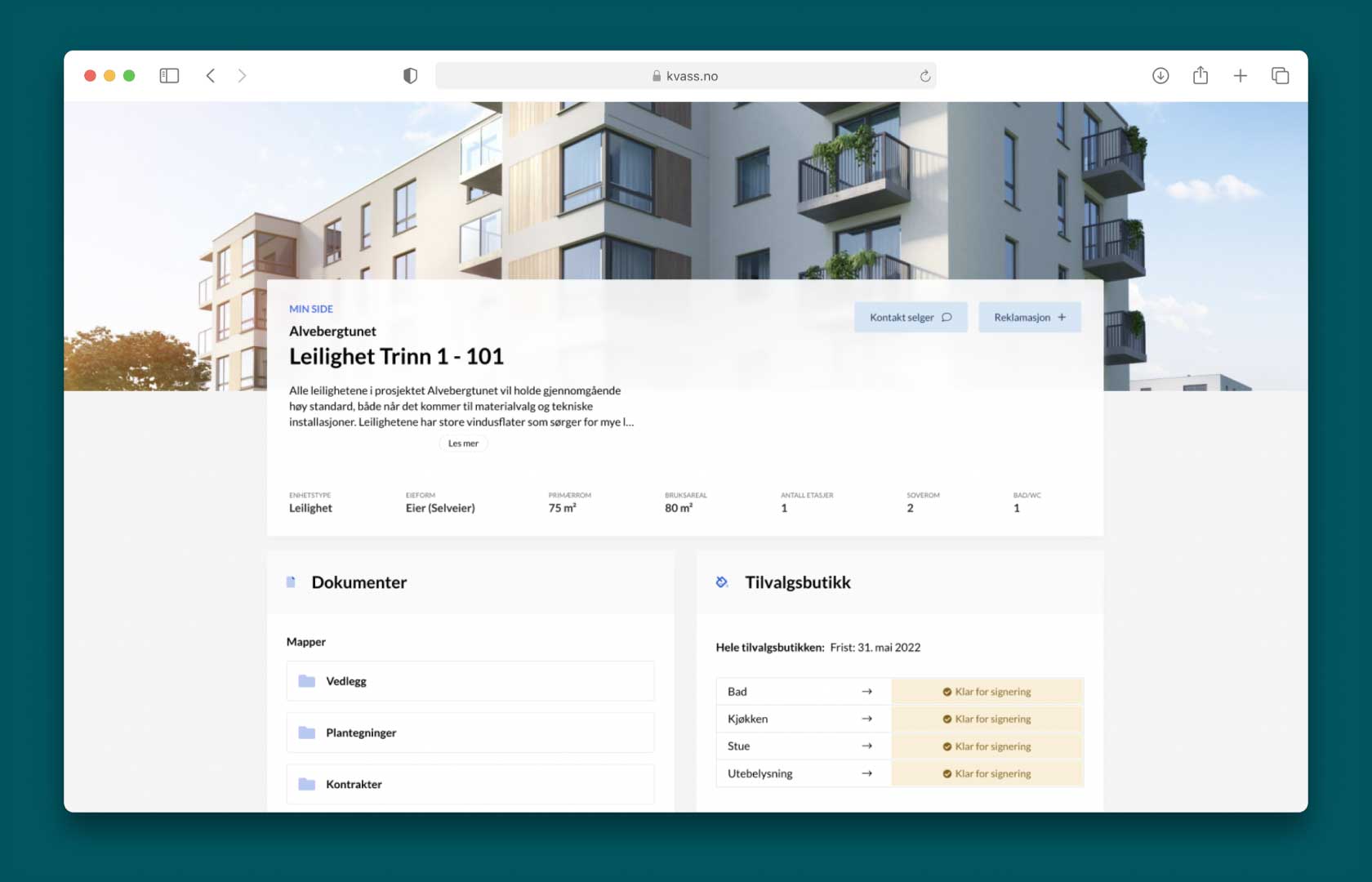Click Stue's Klar for signering status

[x=987, y=746]
